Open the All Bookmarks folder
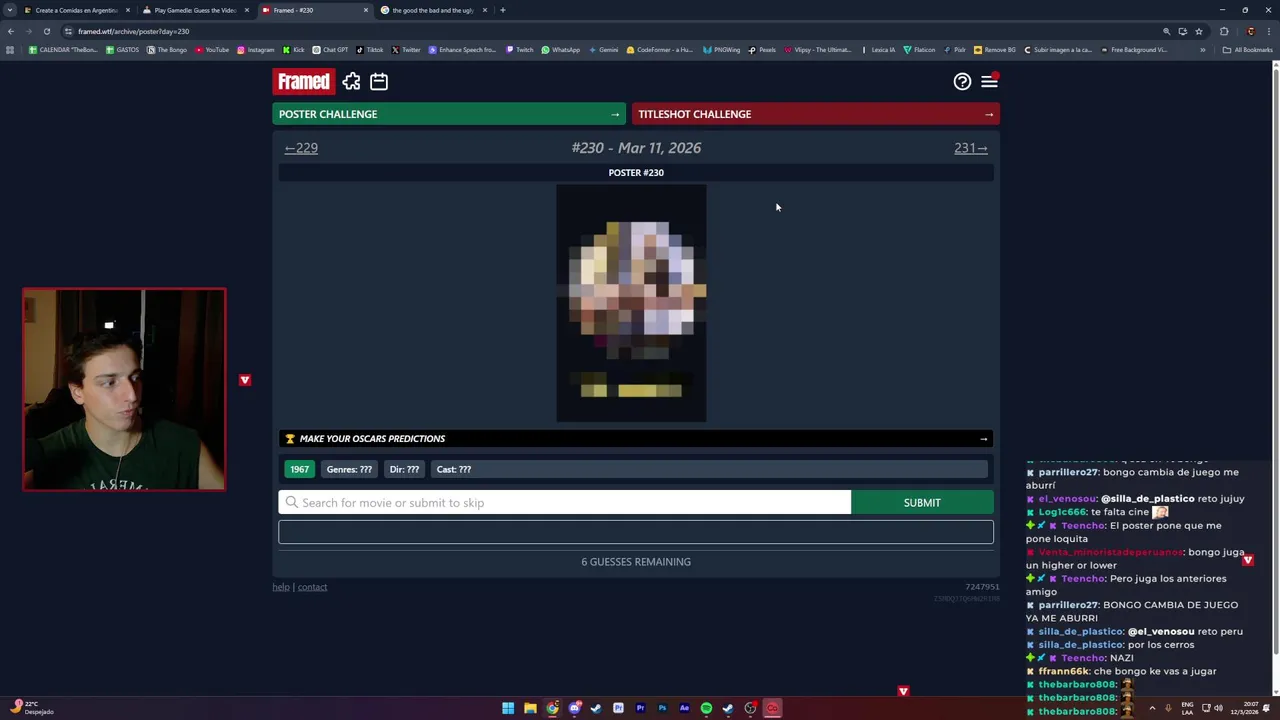This screenshot has height=720, width=1280. (x=1248, y=50)
